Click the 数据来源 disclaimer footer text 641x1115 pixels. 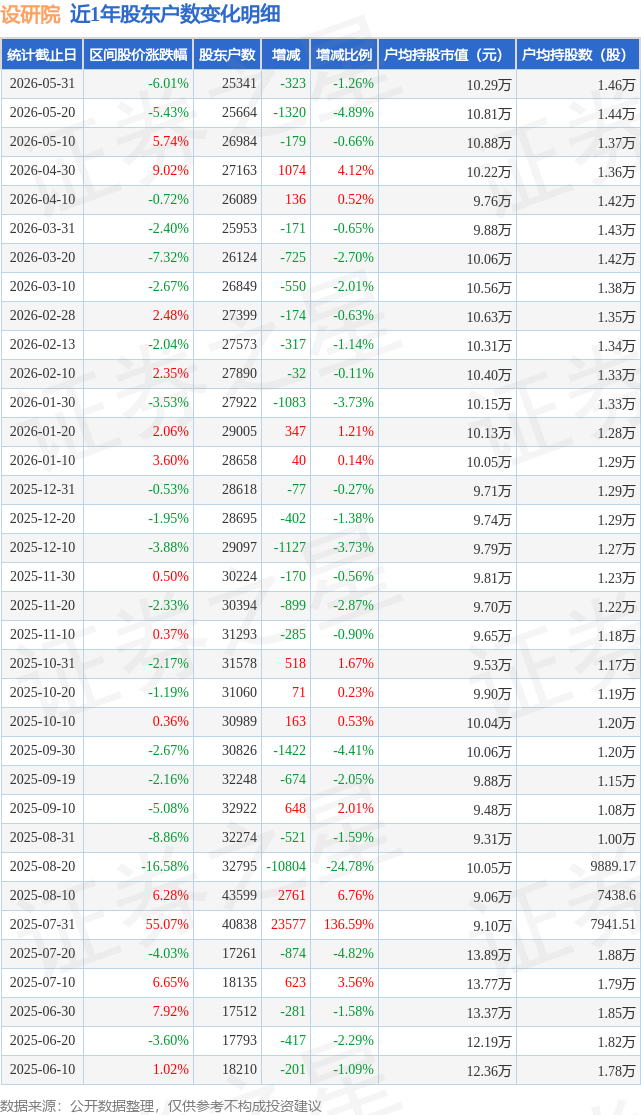point(161,1106)
